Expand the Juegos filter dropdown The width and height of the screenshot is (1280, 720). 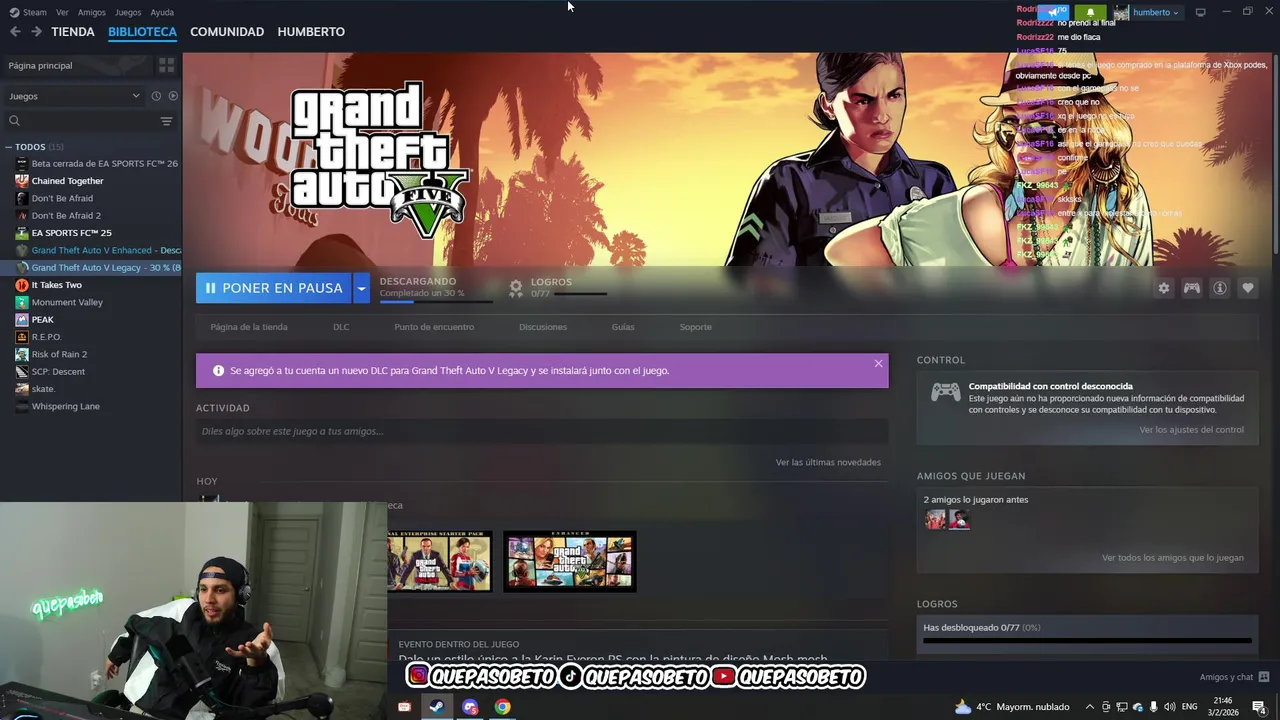coord(74,96)
